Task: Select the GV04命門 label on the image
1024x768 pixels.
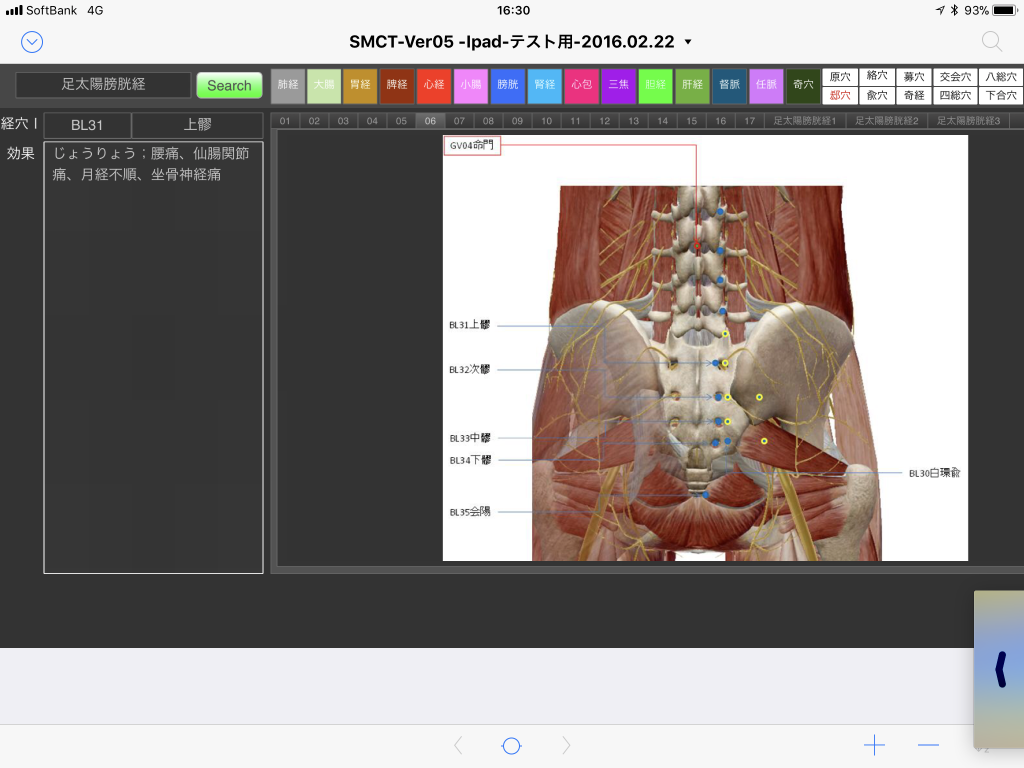Action: [x=471, y=146]
